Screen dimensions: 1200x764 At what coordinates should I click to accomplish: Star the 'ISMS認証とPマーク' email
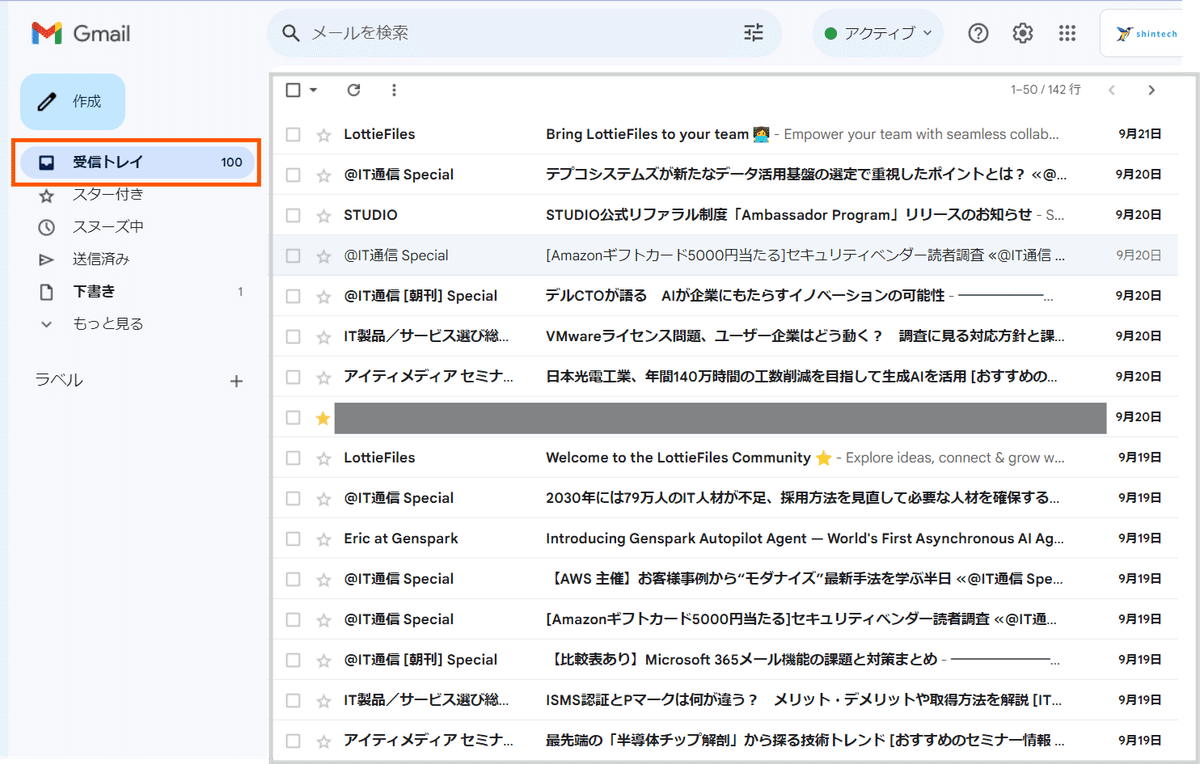click(x=323, y=701)
